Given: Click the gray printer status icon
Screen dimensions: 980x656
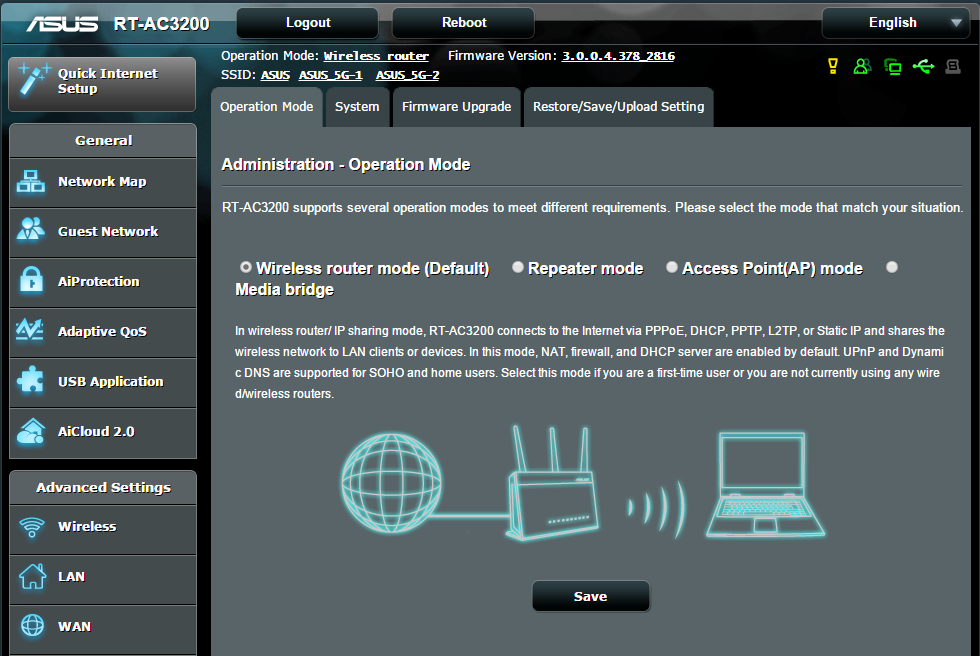Looking at the screenshot, I should tap(952, 66).
